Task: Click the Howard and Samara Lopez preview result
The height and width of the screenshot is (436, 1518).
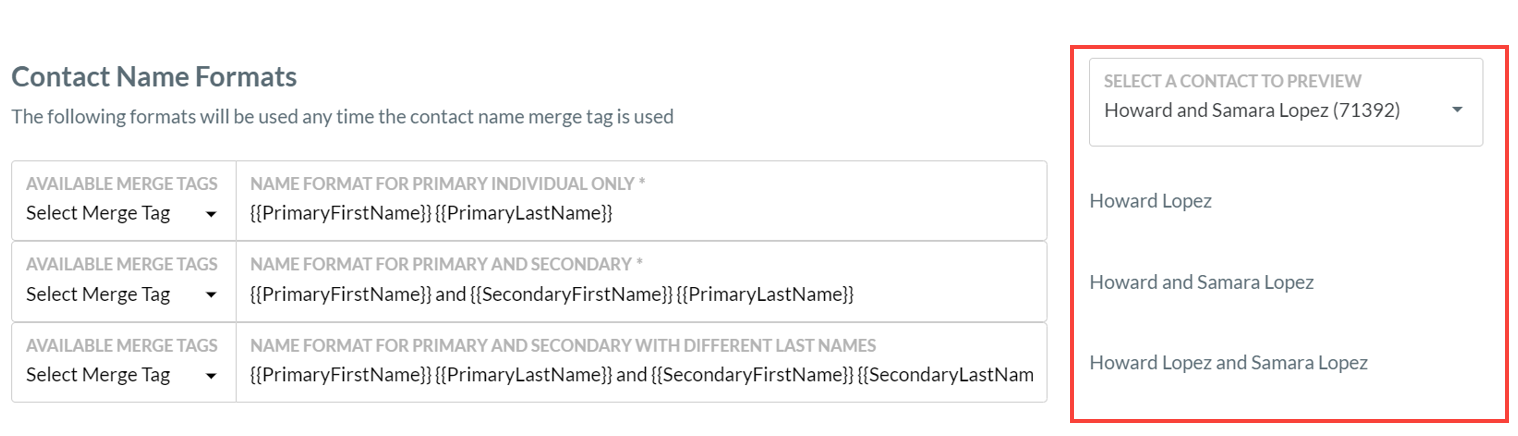Action: tap(1201, 282)
